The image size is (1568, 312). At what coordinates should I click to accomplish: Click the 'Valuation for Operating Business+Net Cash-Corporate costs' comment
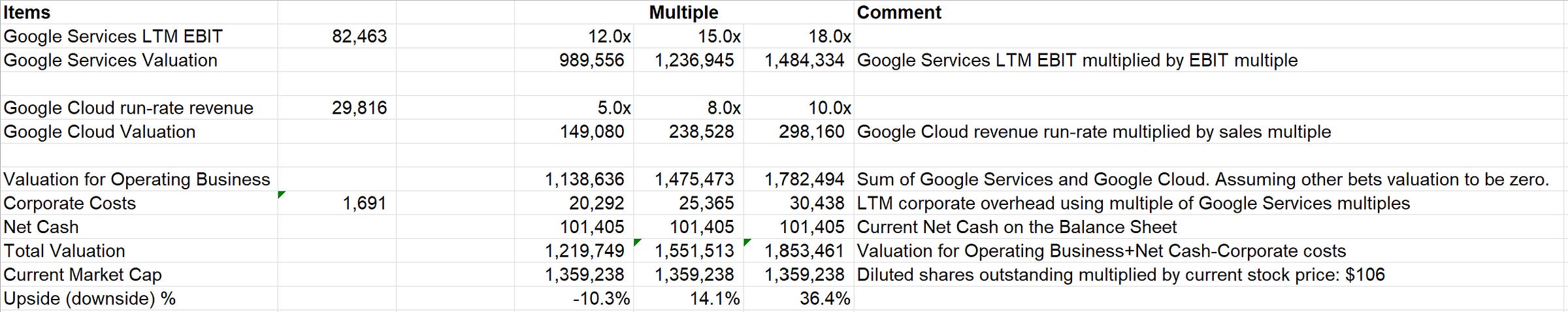(x=1210, y=251)
